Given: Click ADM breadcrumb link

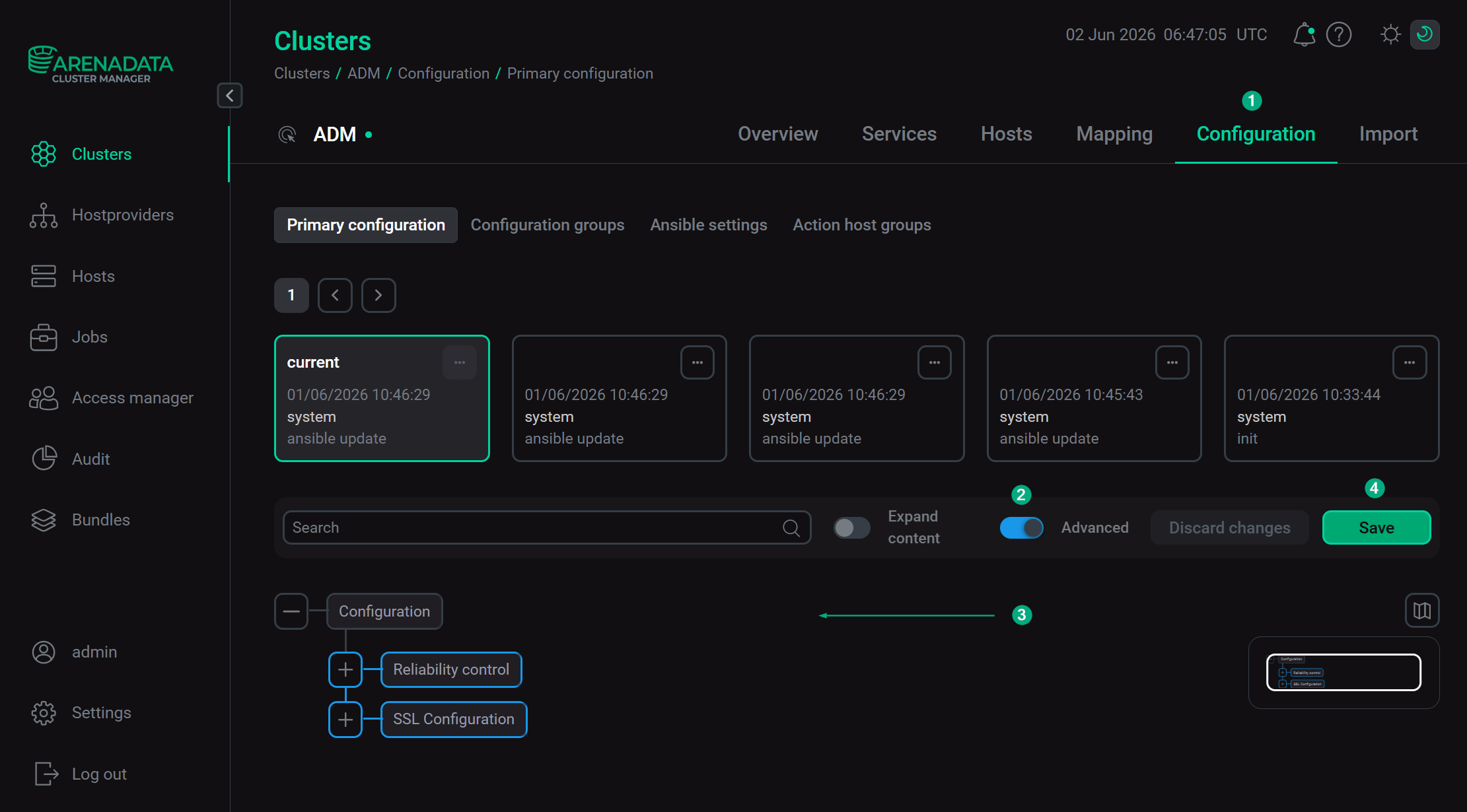Looking at the screenshot, I should click(364, 73).
